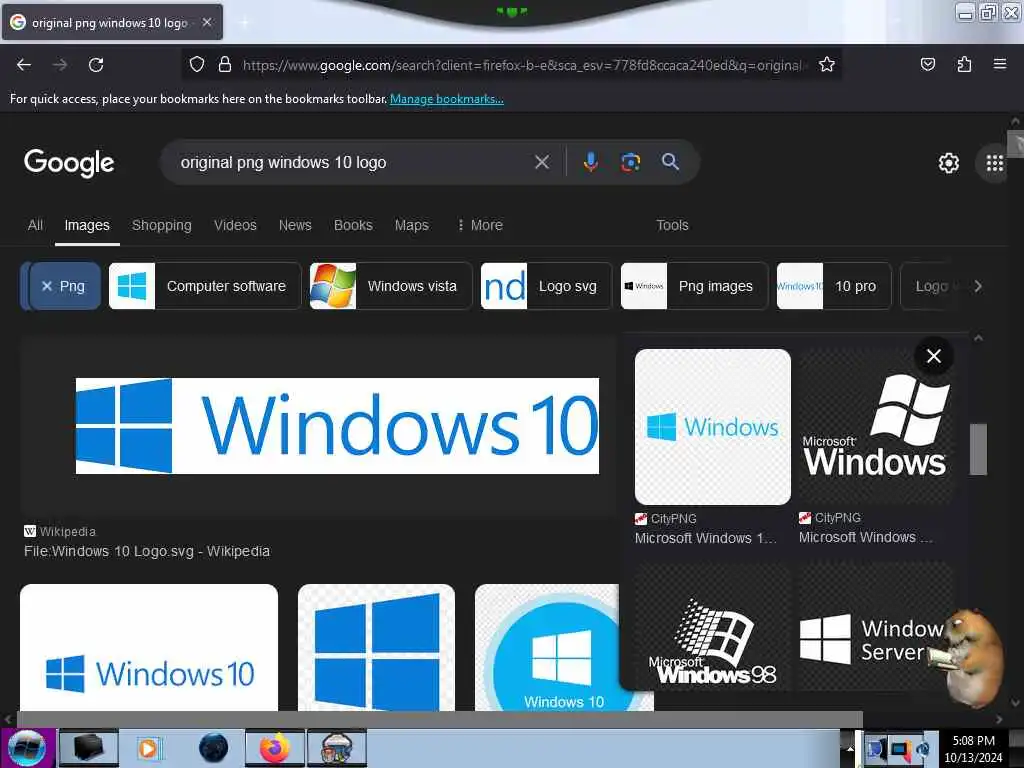
Task: Open the tracking protection shield icon
Action: tap(197, 64)
